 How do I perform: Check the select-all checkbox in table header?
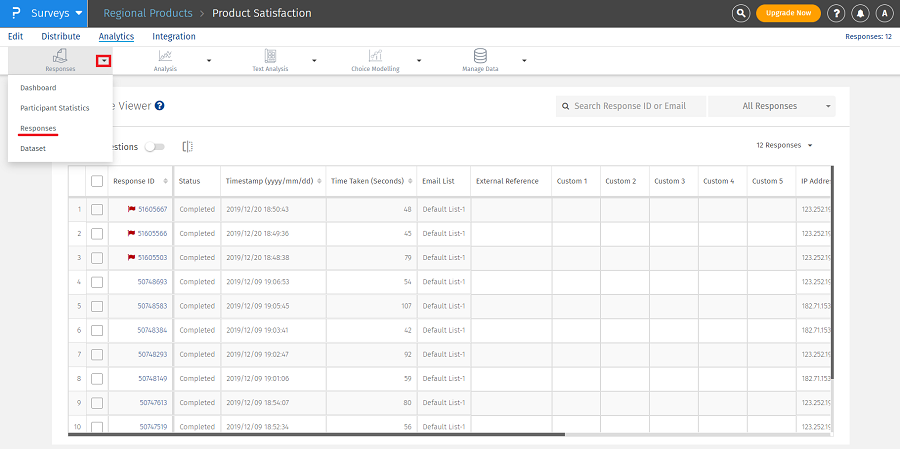coord(97,181)
